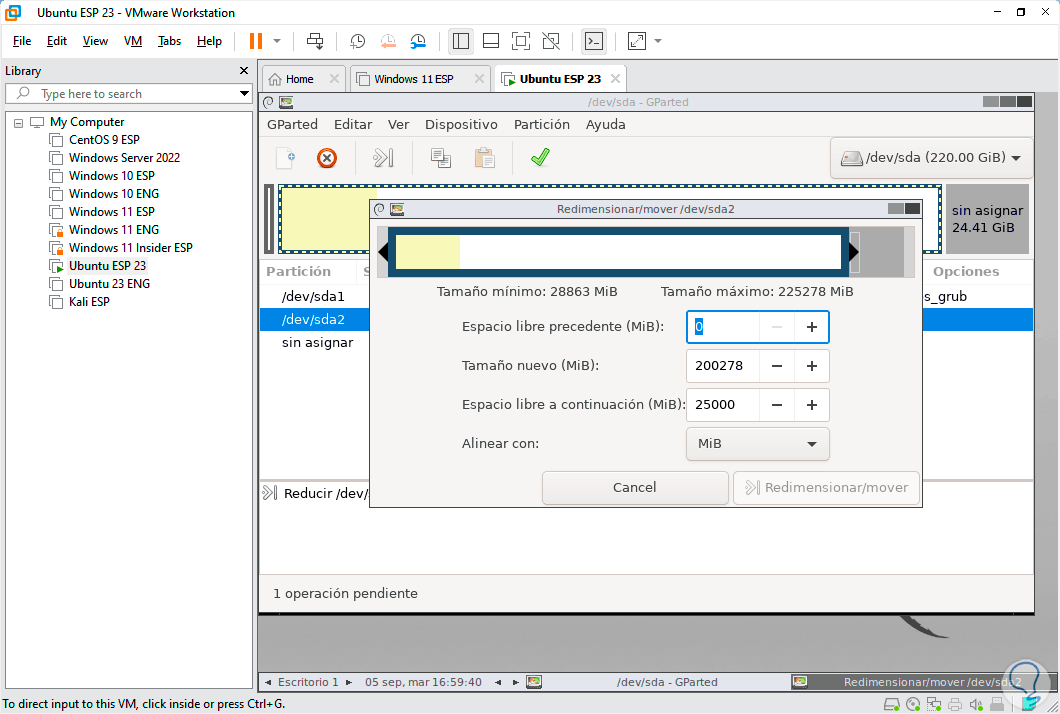Open the Alinear con MiB dropdown
Screen dimensions: 1060x714
757,444
